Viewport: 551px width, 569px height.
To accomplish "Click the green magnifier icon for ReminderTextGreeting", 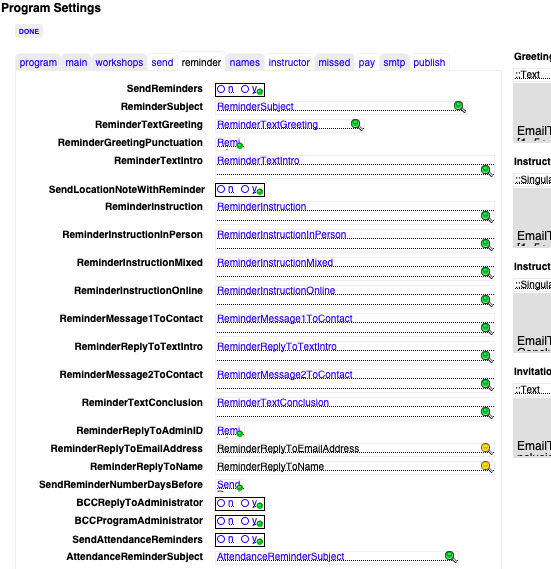I will [x=357, y=125].
